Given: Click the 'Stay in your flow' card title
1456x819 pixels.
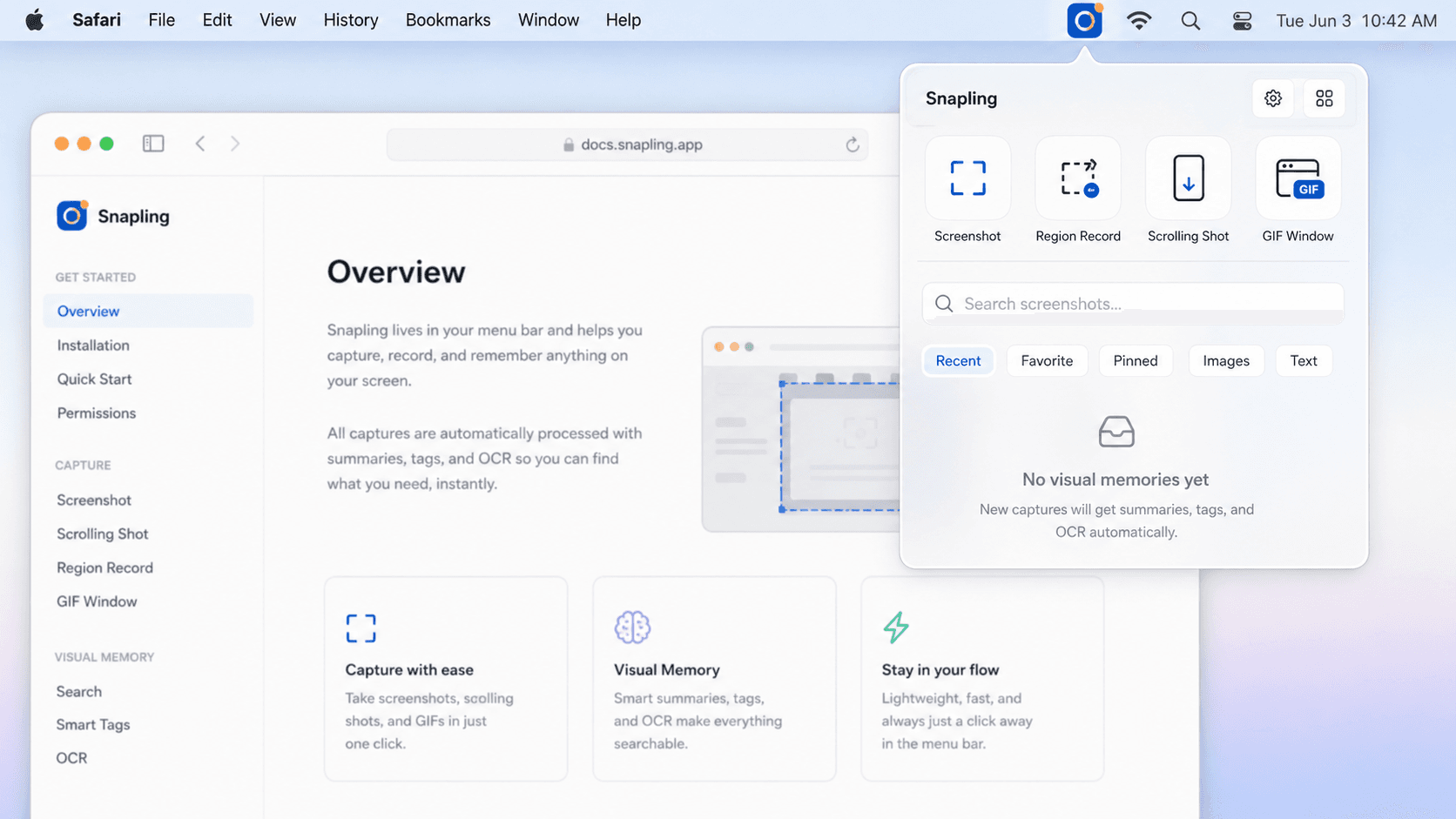Looking at the screenshot, I should coord(940,670).
